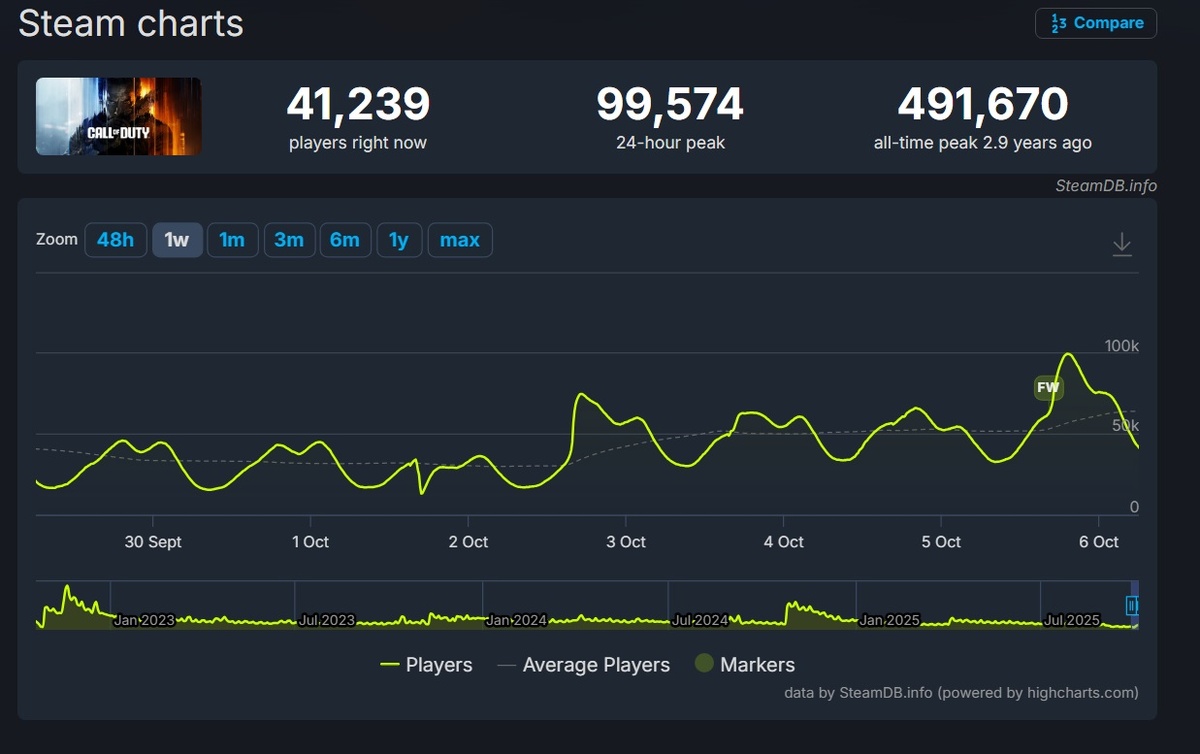This screenshot has height=754, width=1200.
Task: Grab the navigator range handle at right
Action: click(1133, 605)
